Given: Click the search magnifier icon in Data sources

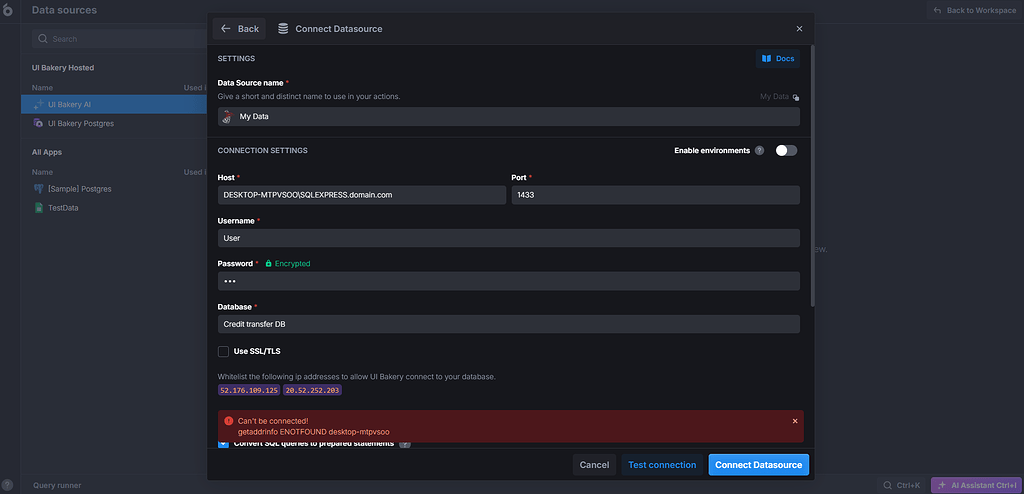Looking at the screenshot, I should (x=43, y=39).
